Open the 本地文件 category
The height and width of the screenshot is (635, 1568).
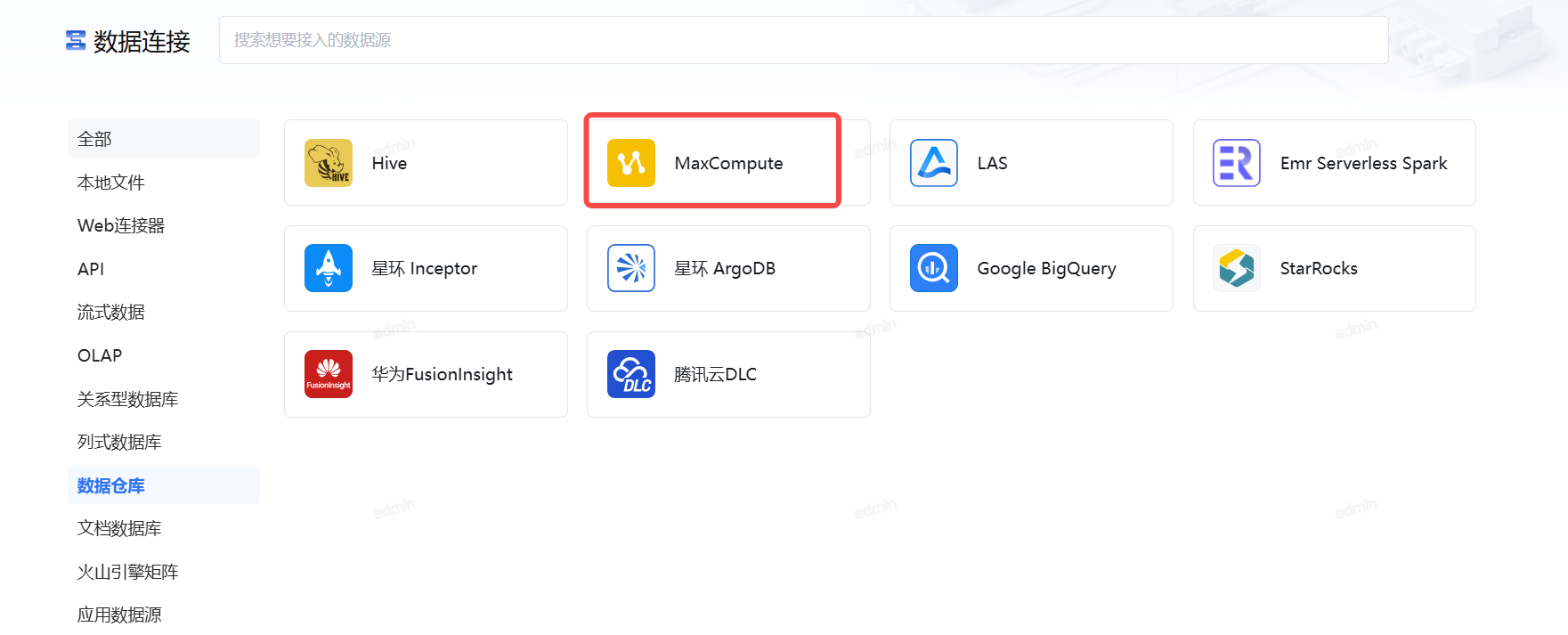pos(164,183)
